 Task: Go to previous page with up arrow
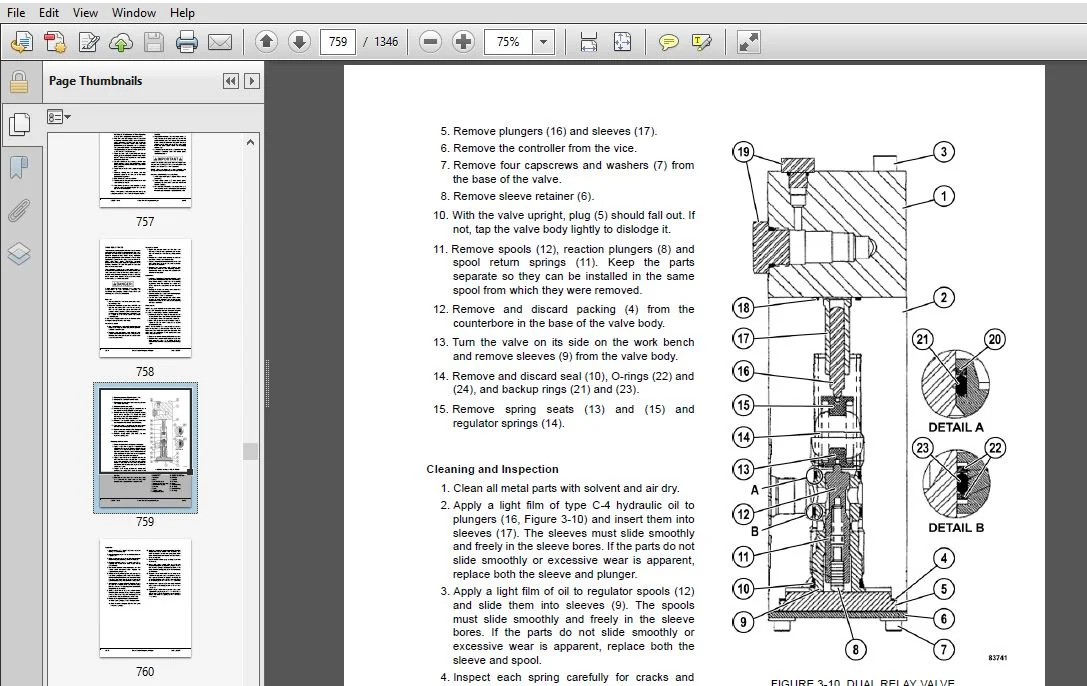coord(266,42)
